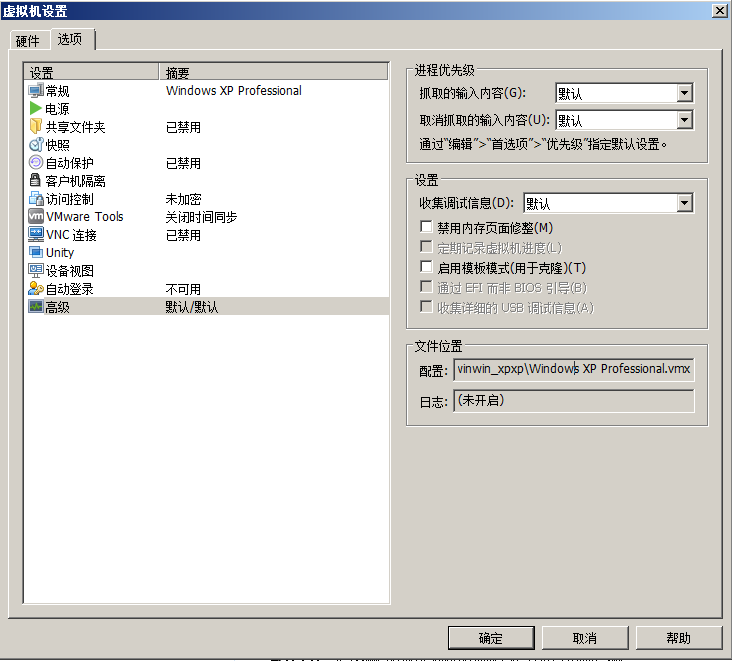Select the 设备视图 appliance view icon

(x=35, y=270)
